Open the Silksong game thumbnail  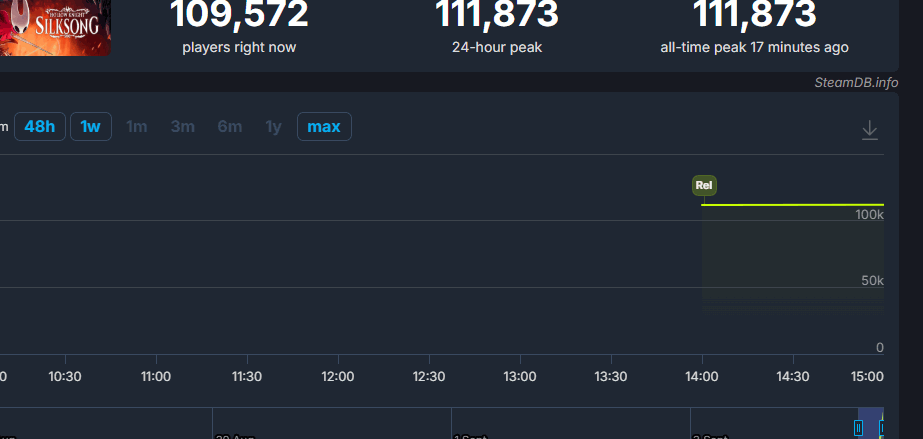tap(55, 28)
